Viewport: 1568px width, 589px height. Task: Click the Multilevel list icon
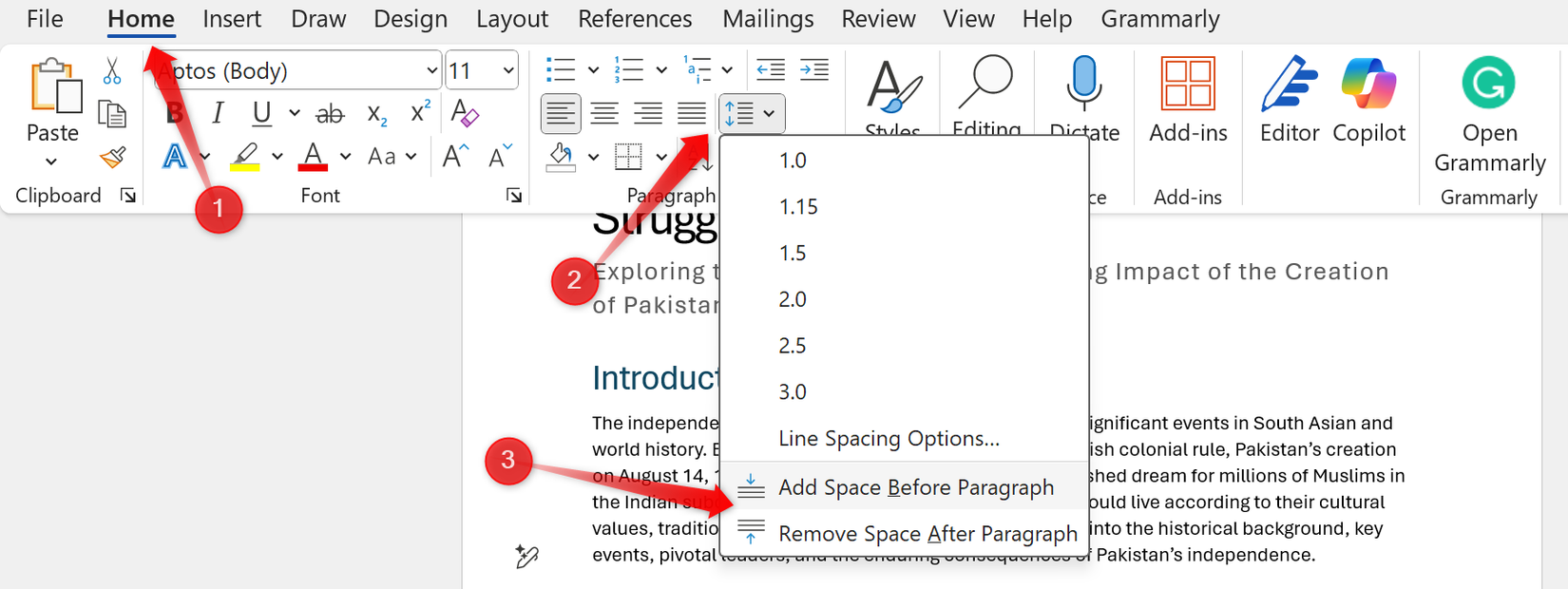pos(698,69)
